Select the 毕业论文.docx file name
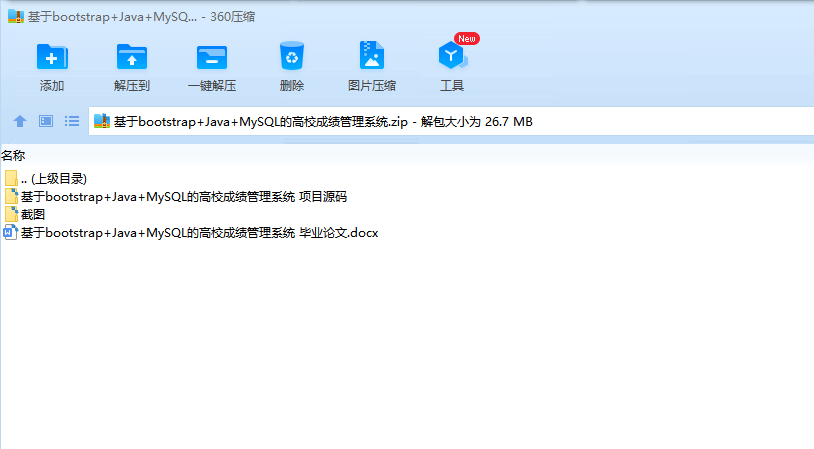This screenshot has height=449, width=814. tap(199, 233)
